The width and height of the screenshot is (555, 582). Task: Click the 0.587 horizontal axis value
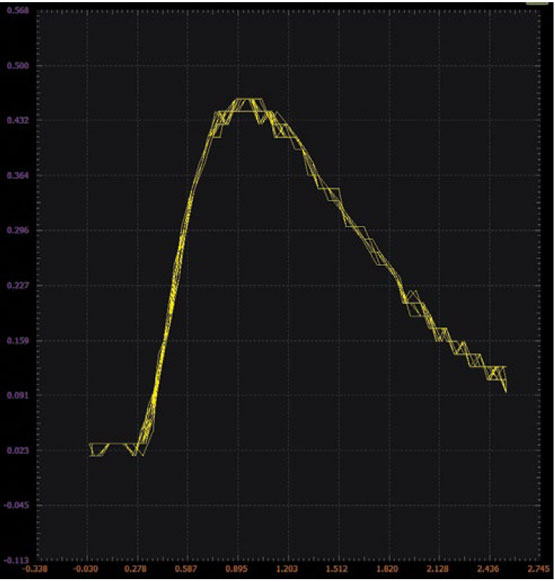tap(187, 569)
